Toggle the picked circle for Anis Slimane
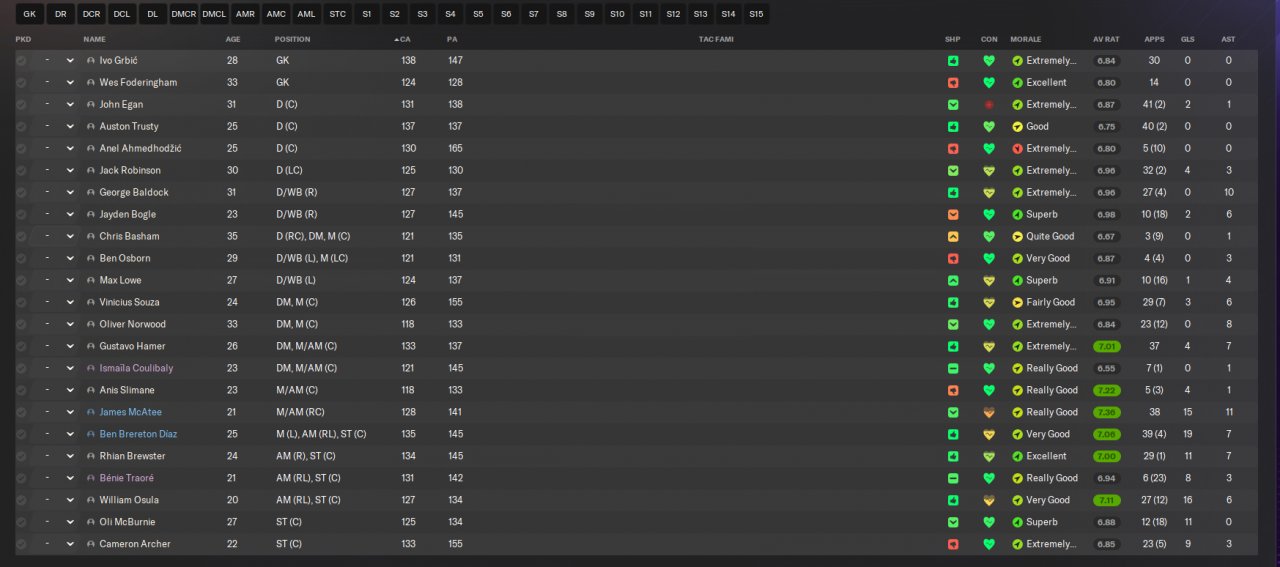 (x=21, y=391)
